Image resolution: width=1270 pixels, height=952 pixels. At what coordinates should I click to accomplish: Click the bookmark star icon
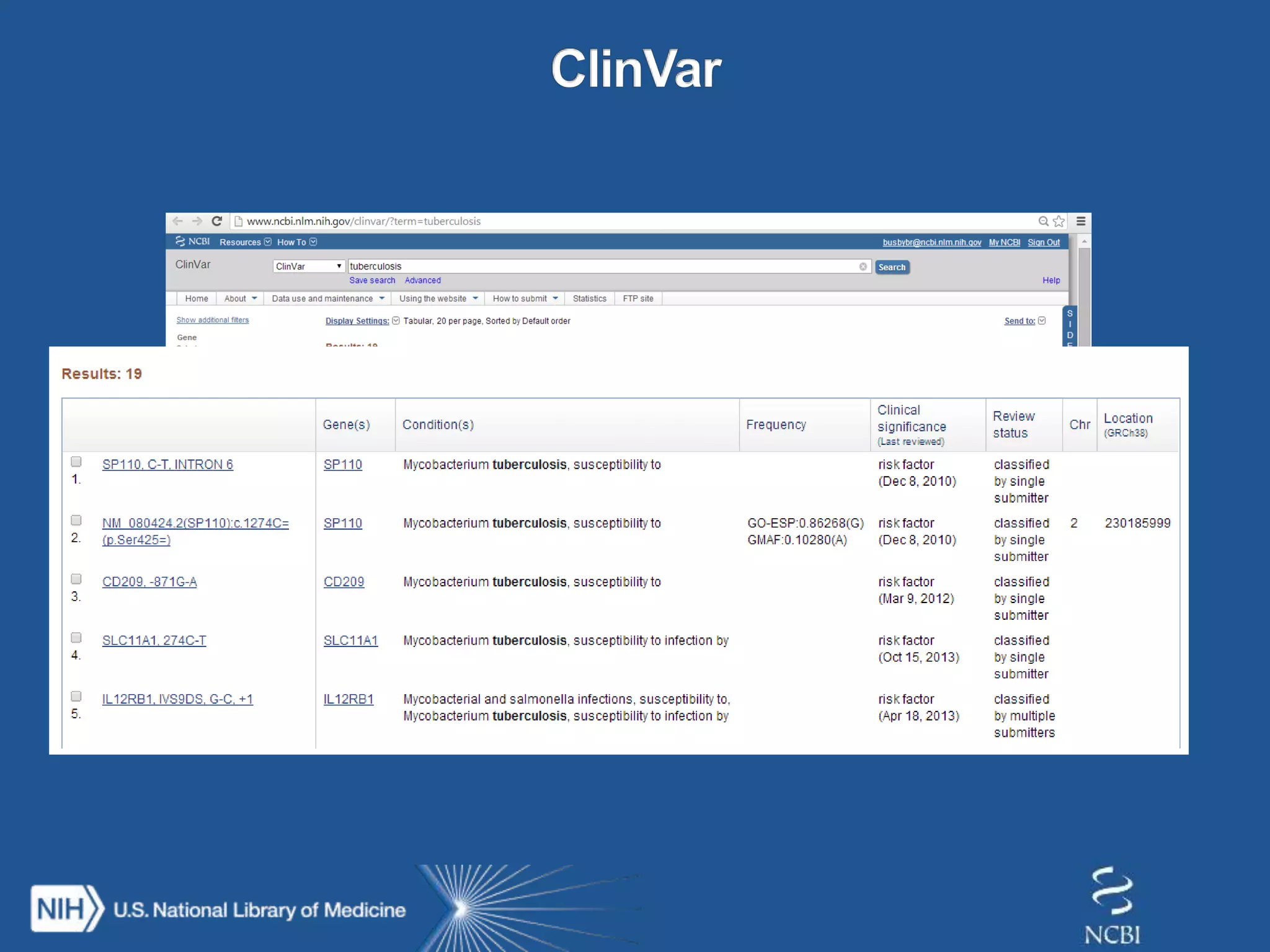[x=1059, y=221]
